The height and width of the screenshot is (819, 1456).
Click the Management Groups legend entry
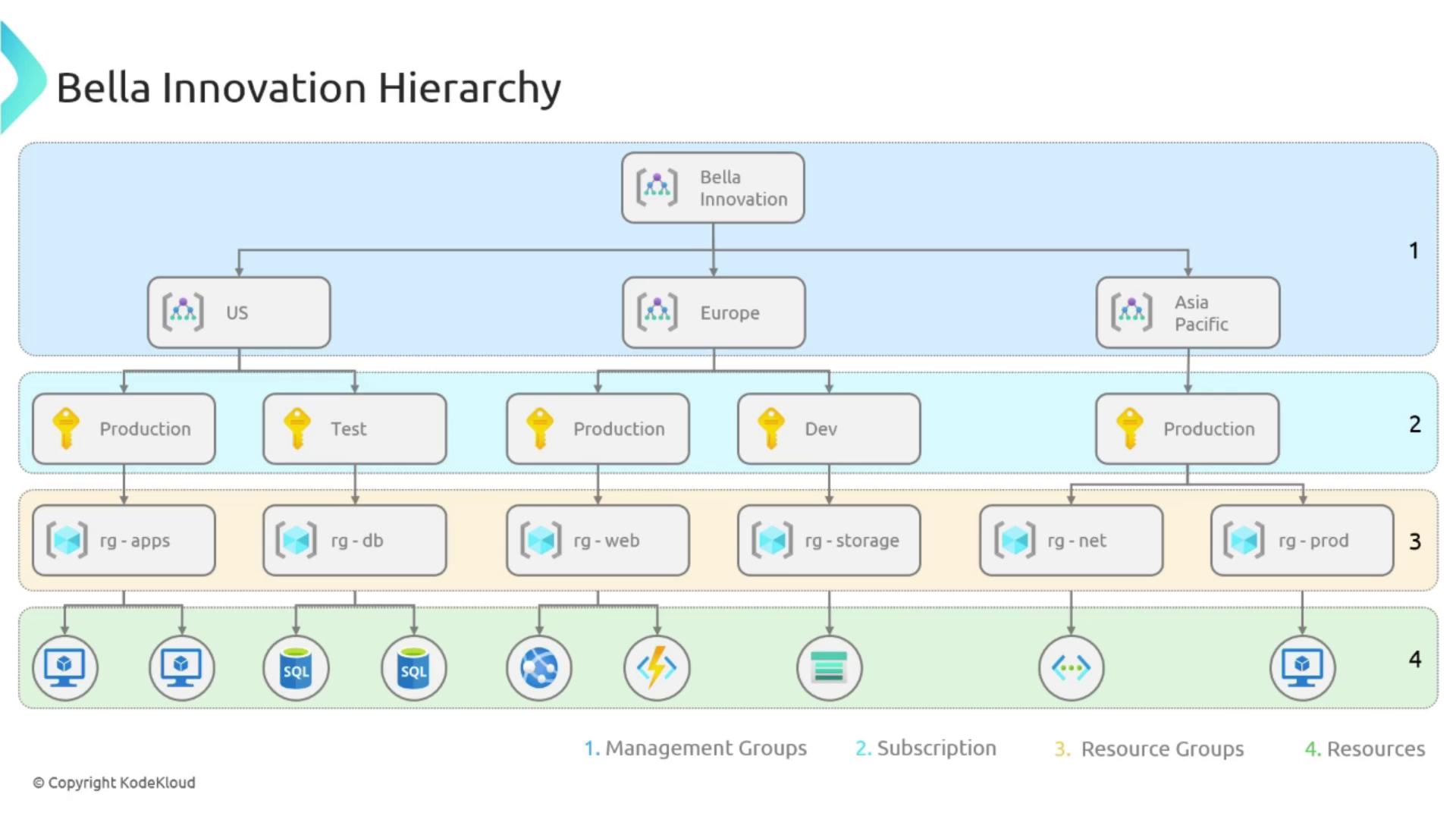(x=695, y=748)
